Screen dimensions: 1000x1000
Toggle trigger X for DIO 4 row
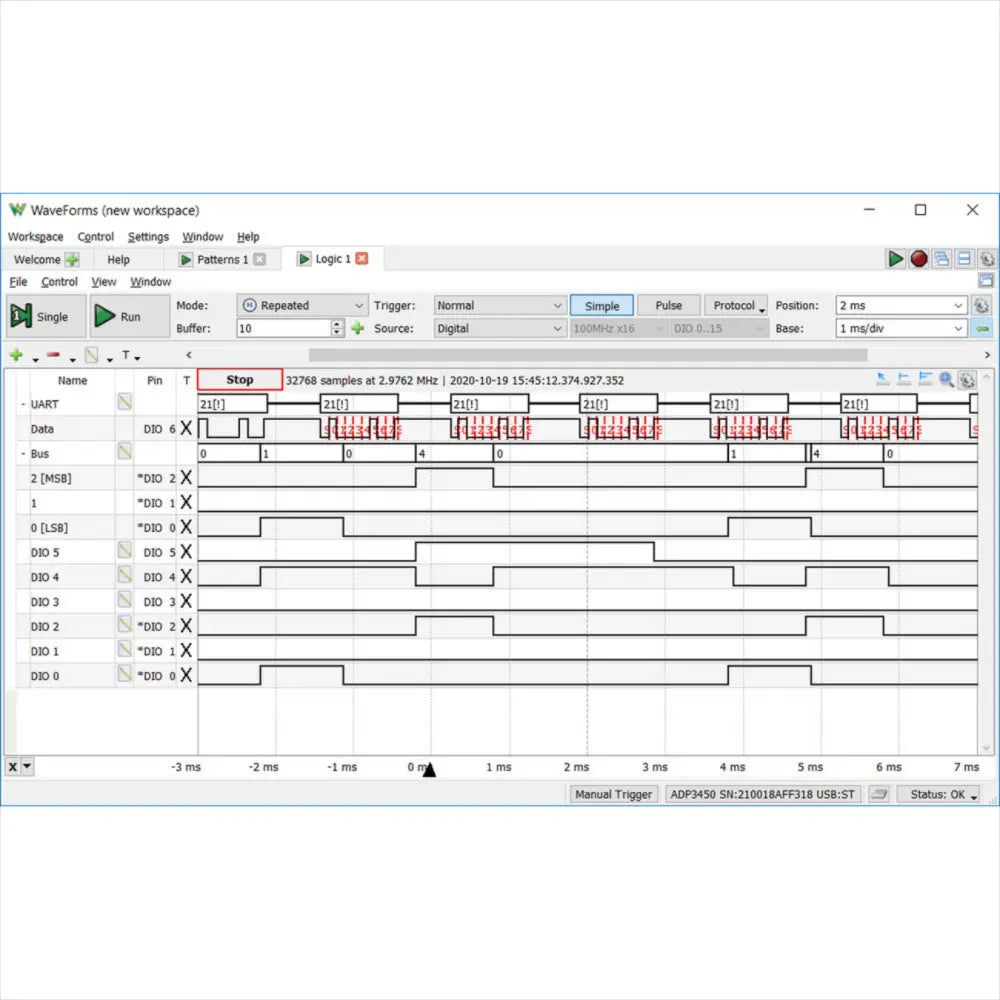click(186, 576)
